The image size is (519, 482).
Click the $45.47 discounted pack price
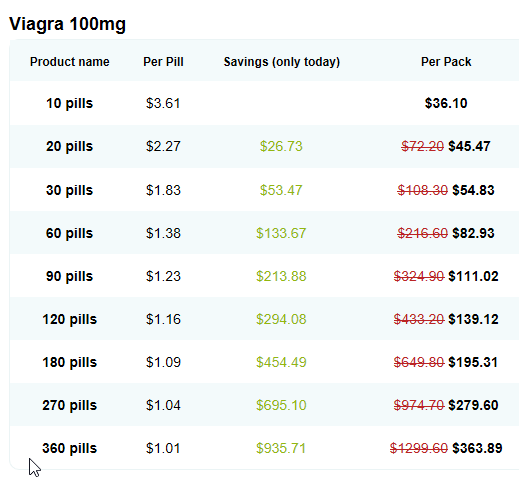[x=469, y=146]
